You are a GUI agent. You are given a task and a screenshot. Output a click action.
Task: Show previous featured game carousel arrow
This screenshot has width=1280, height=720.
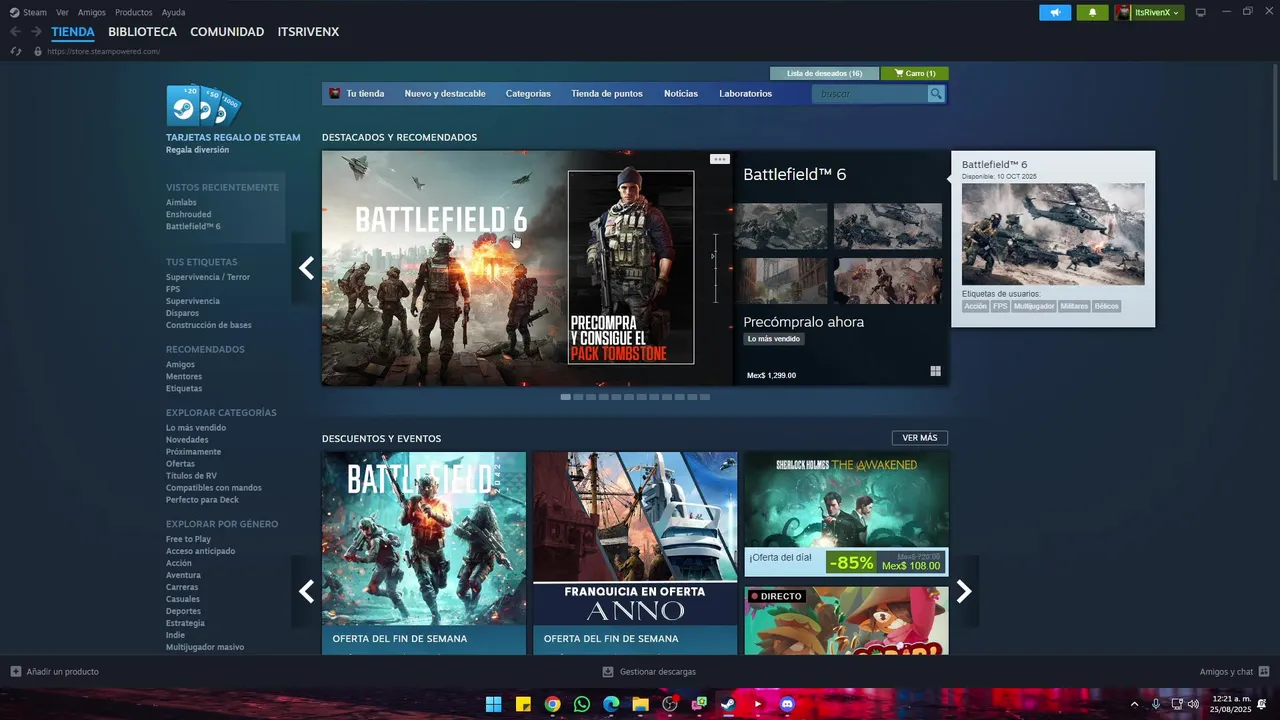click(x=306, y=268)
